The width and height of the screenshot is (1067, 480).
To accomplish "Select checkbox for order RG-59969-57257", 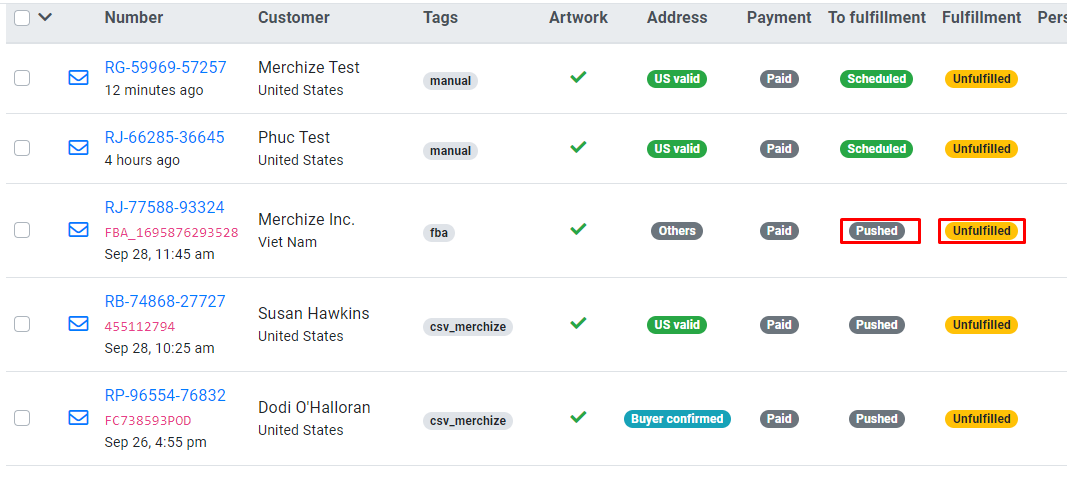I will [x=22, y=78].
